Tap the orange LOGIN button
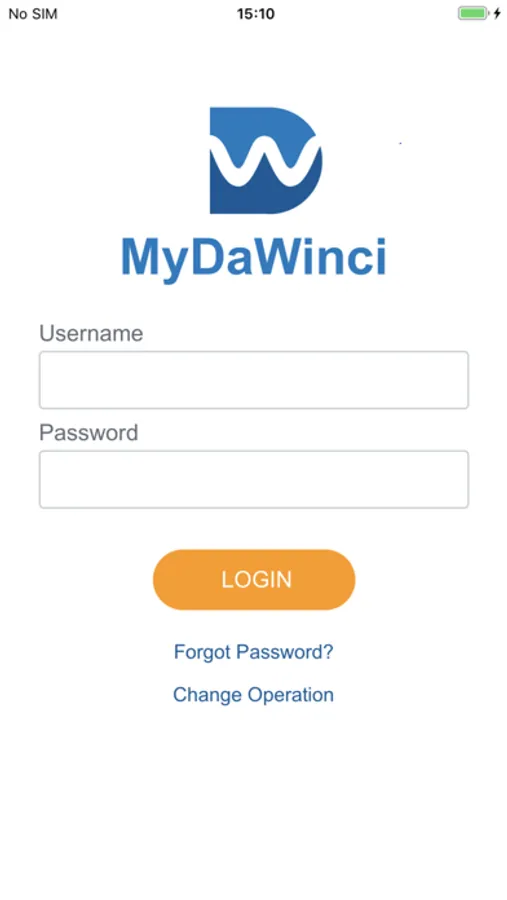 tap(254, 580)
